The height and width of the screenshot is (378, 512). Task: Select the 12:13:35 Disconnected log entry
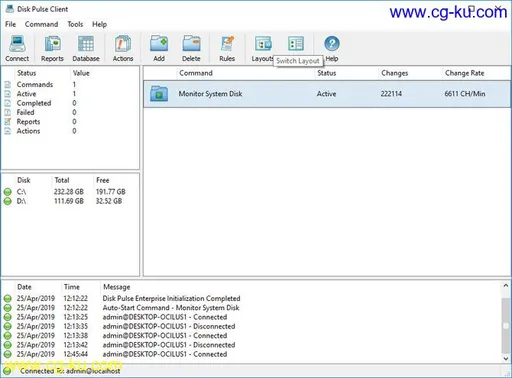click(169, 326)
